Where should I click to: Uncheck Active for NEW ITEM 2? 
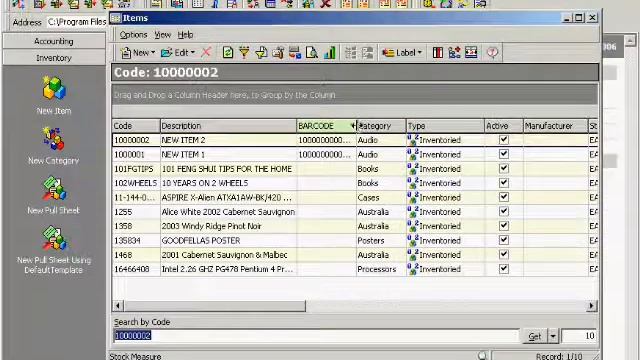[x=504, y=140]
